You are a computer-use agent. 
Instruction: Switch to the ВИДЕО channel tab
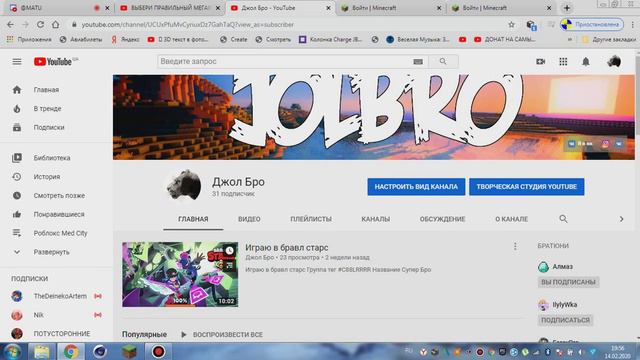click(249, 219)
